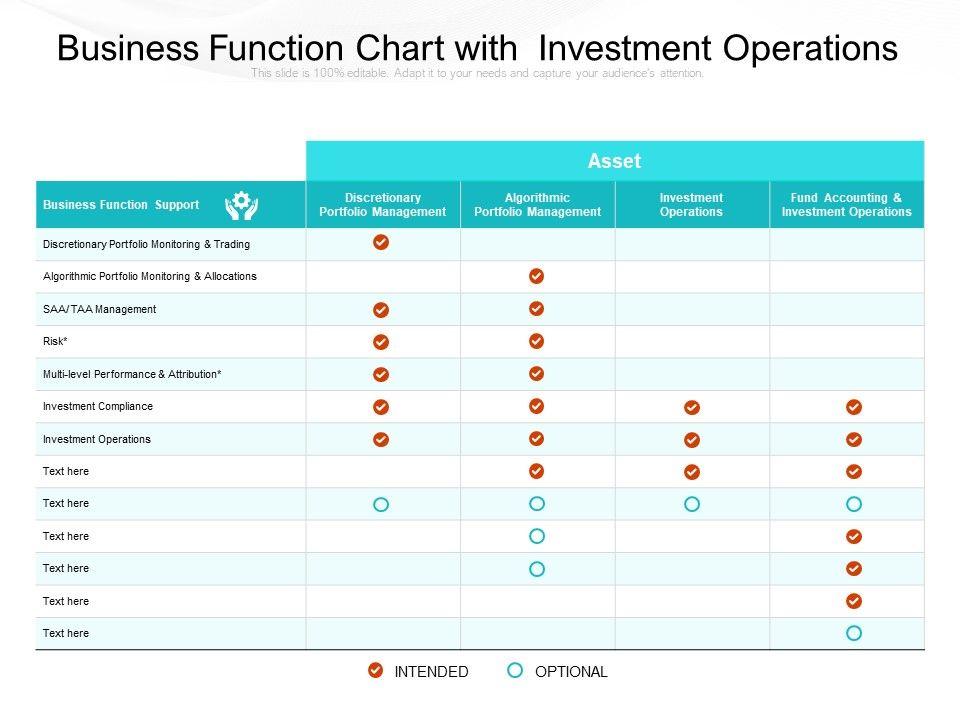Click checkmark for Discretionary Portfolio Monitoring & Trading
The image size is (960, 720).
[x=381, y=242]
